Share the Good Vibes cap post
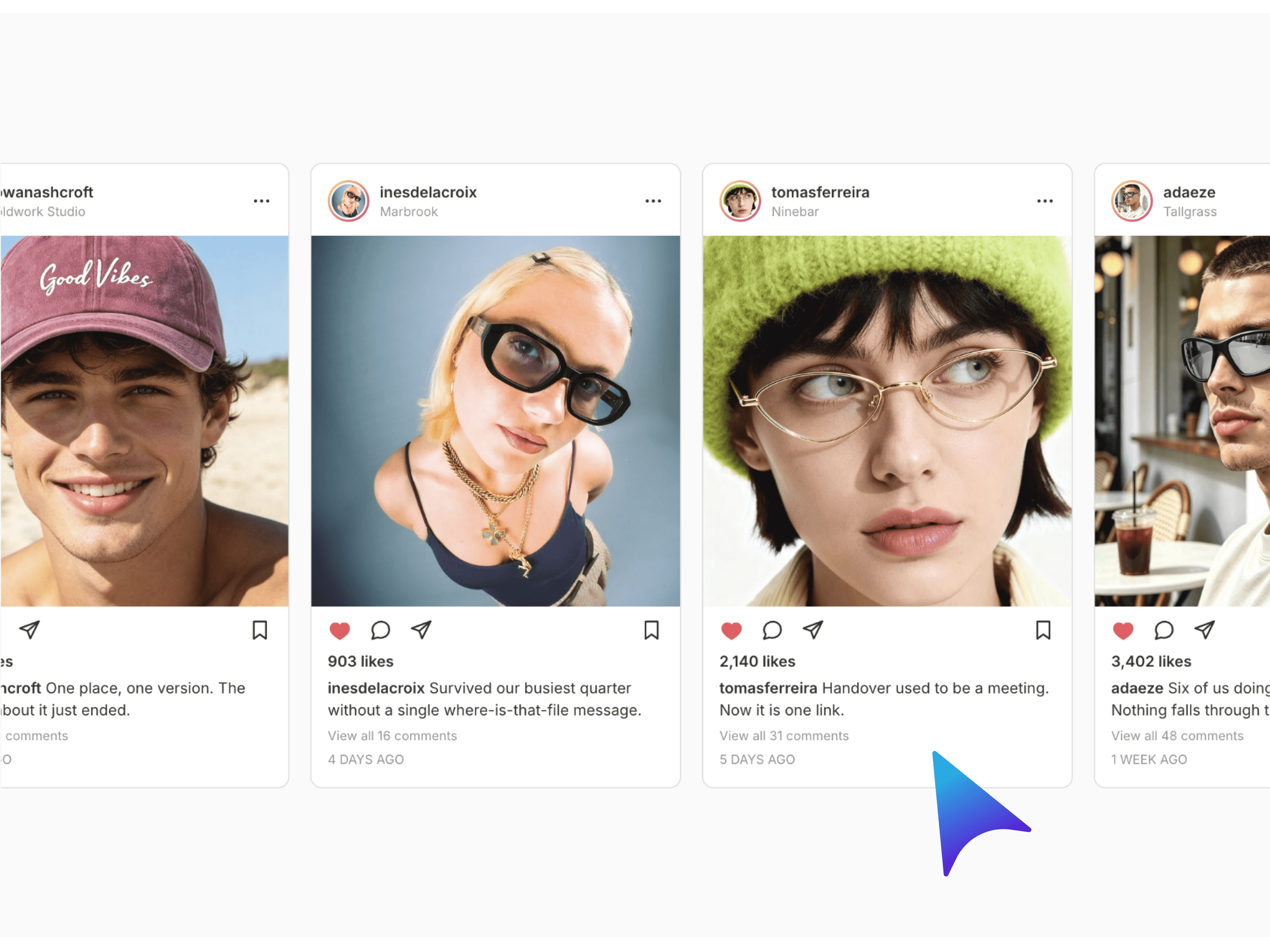This screenshot has width=1270, height=952. pos(29,630)
